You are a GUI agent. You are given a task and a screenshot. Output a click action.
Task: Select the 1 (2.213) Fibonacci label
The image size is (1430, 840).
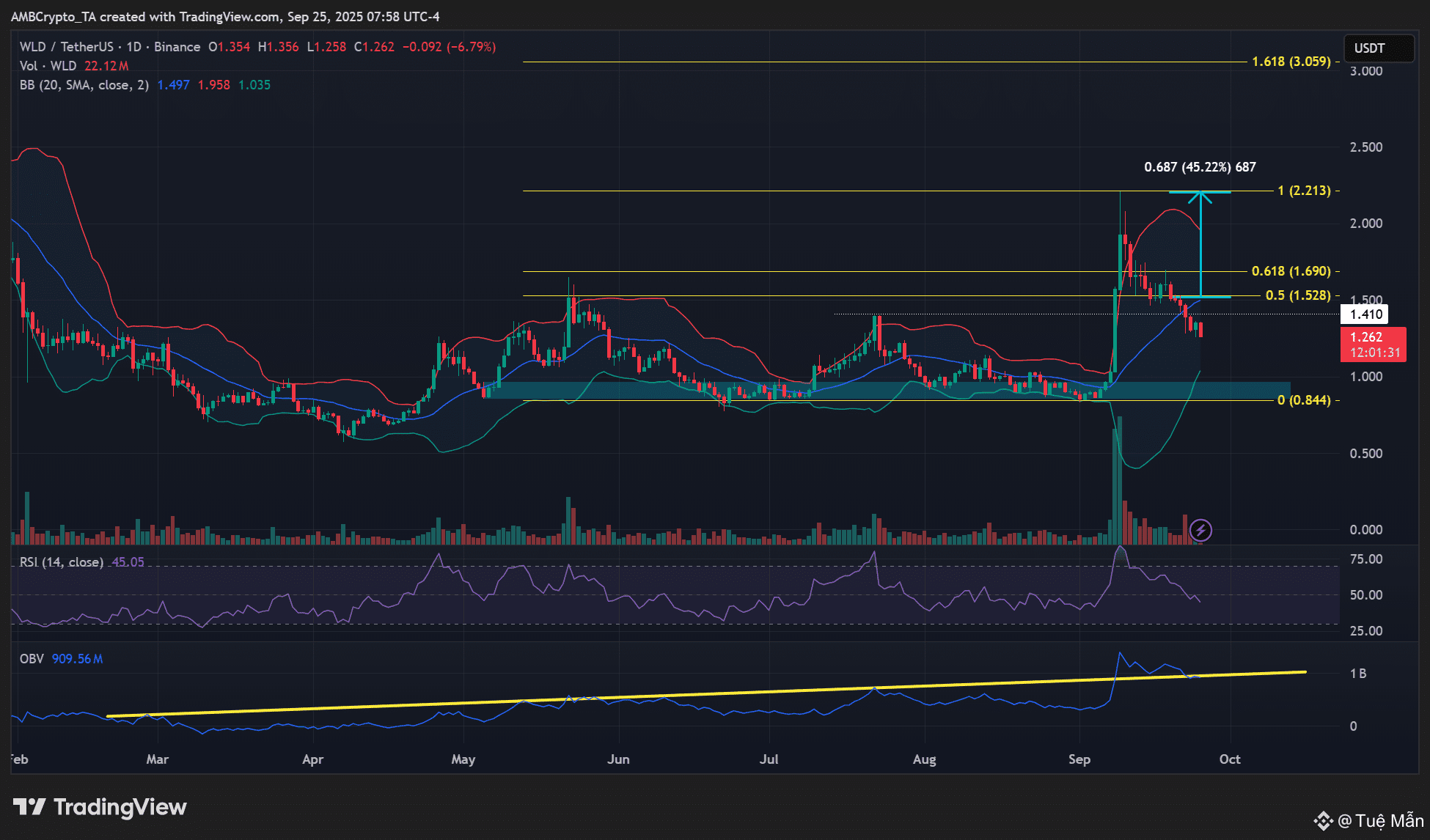tap(1304, 191)
